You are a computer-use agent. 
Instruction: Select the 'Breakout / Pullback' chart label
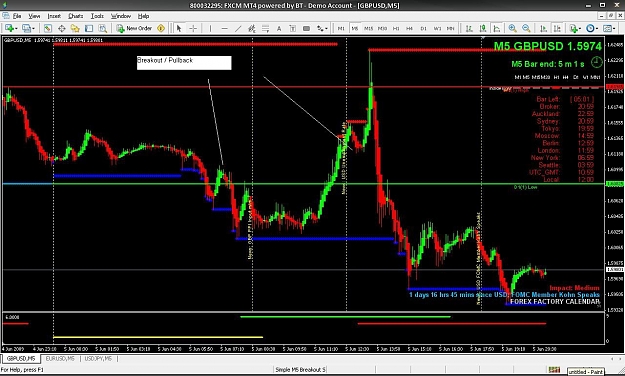coord(184,63)
